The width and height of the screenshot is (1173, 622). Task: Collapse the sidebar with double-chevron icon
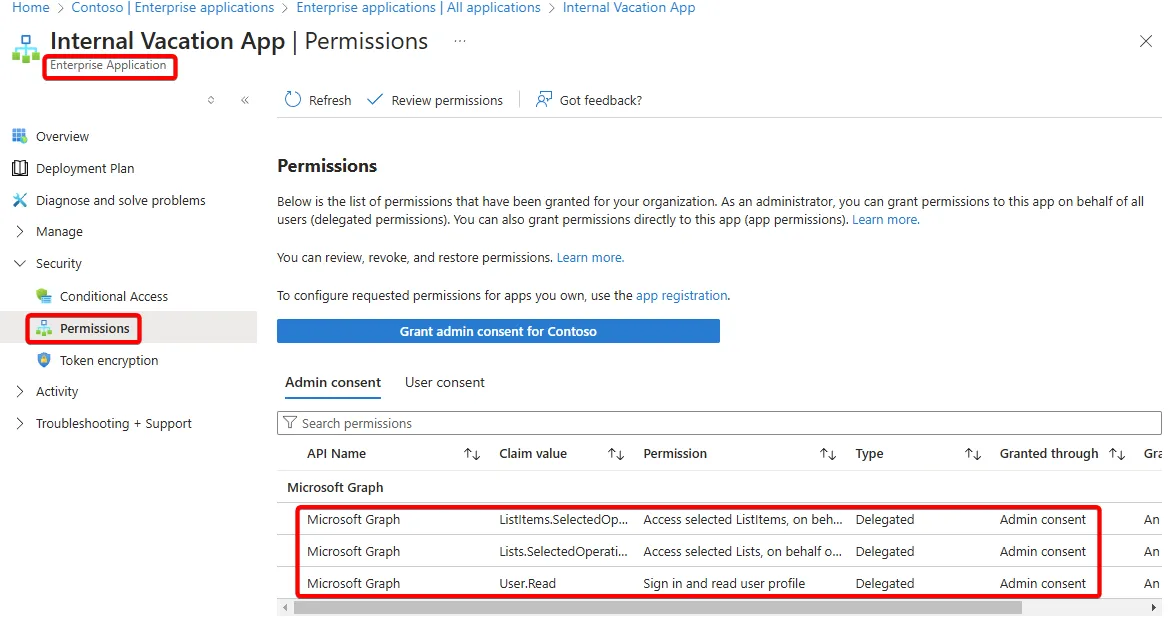point(245,100)
